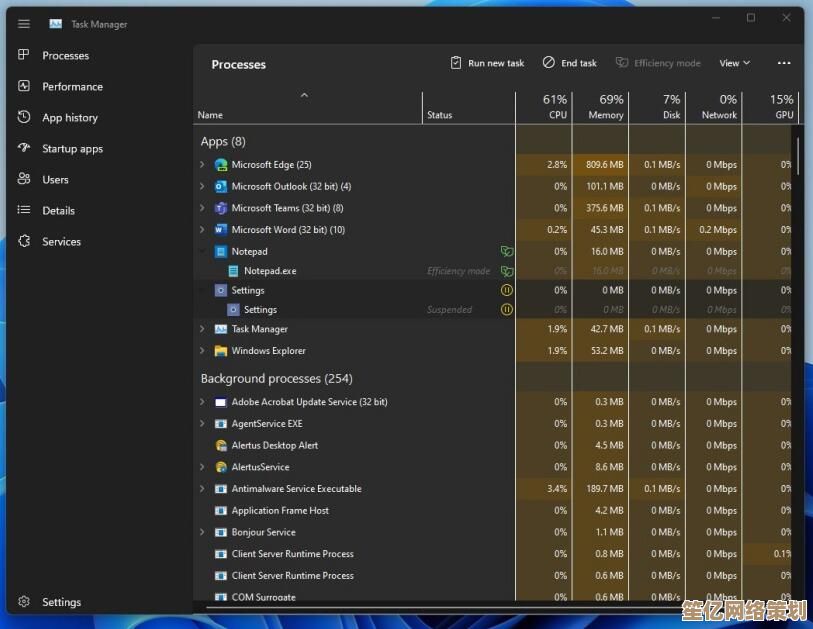Click the efficiency leaf icon on Notepad row
This screenshot has height=629, width=813.
(x=507, y=251)
